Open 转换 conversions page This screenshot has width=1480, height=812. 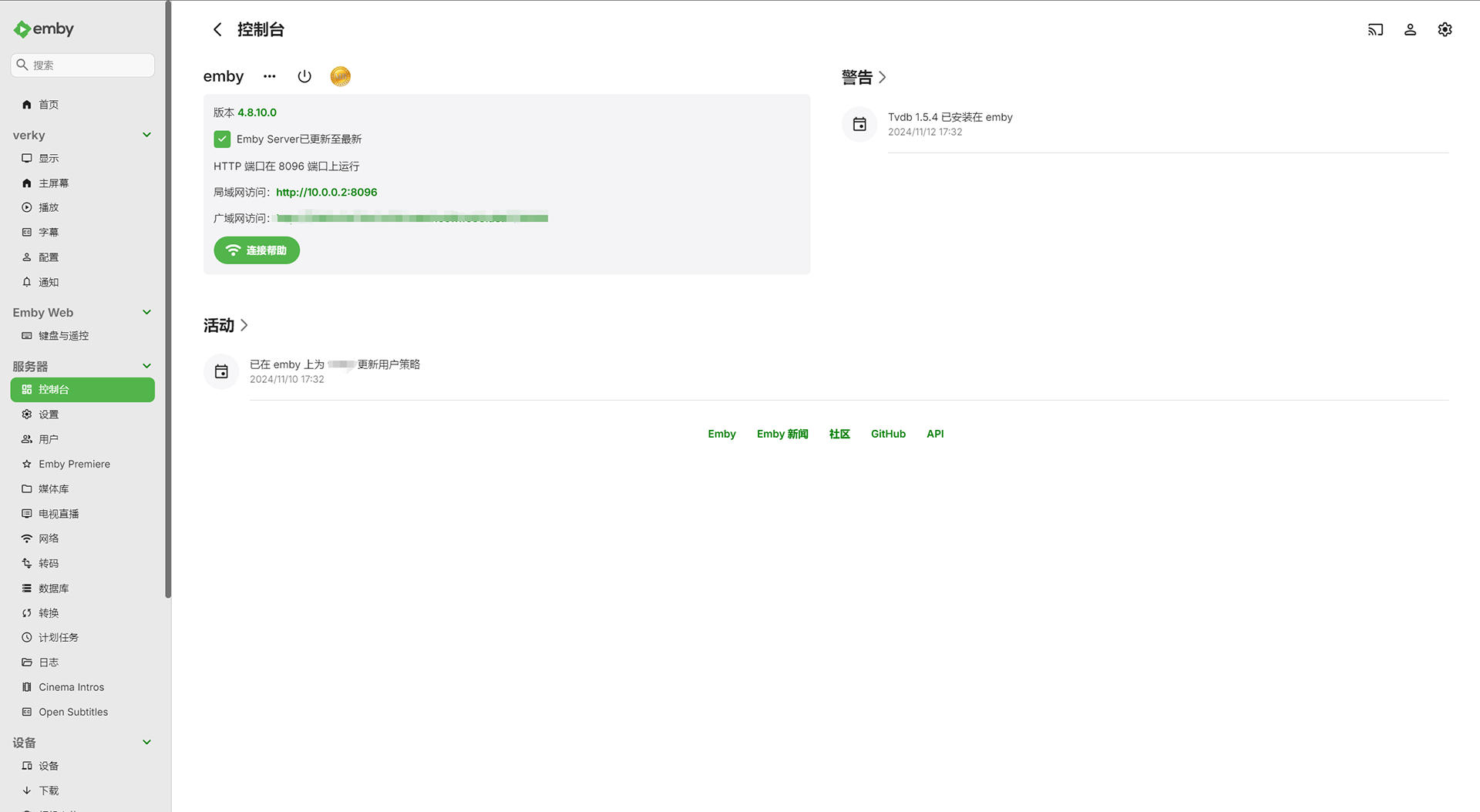[x=82, y=613]
